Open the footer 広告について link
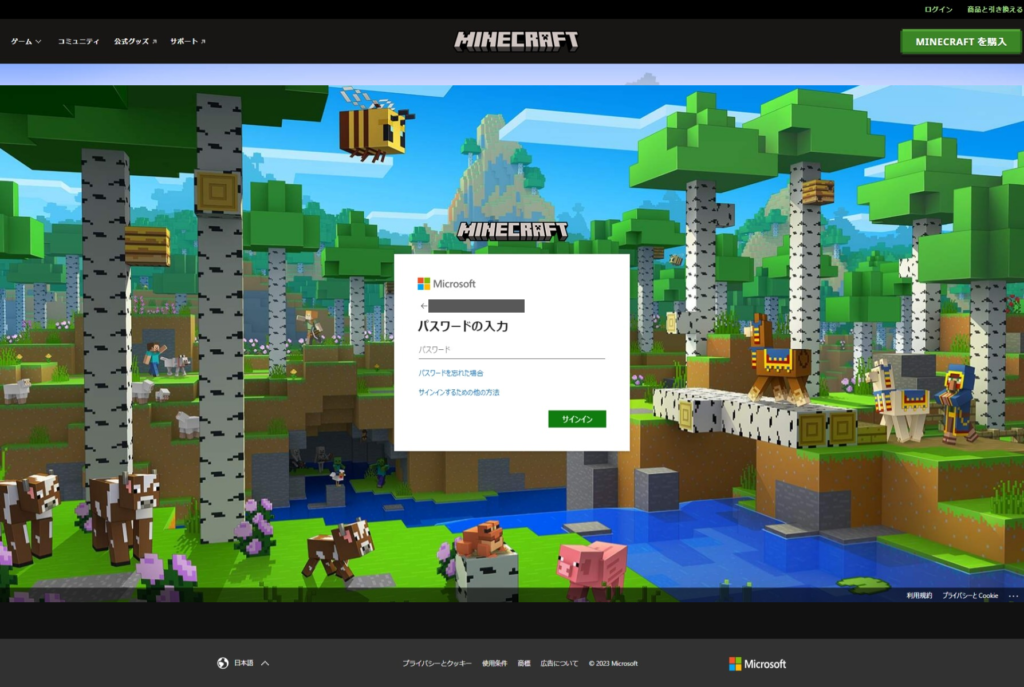The width and height of the screenshot is (1024, 687). pos(559,663)
